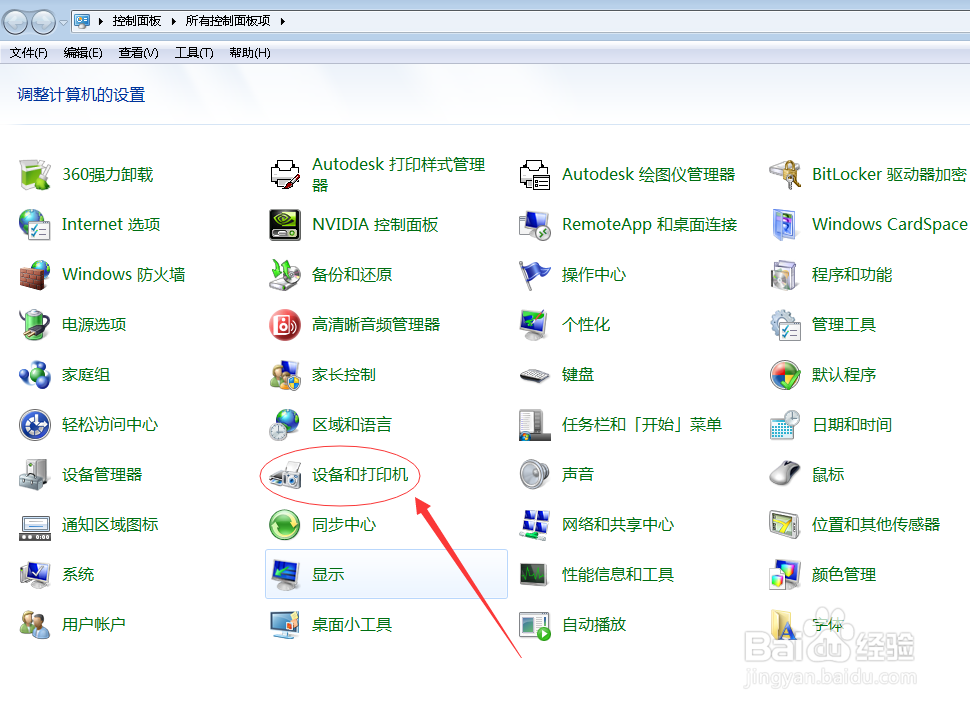
Task: Click the 高清晰音频管理器 speaker icon
Action: pyautogui.click(x=285, y=325)
